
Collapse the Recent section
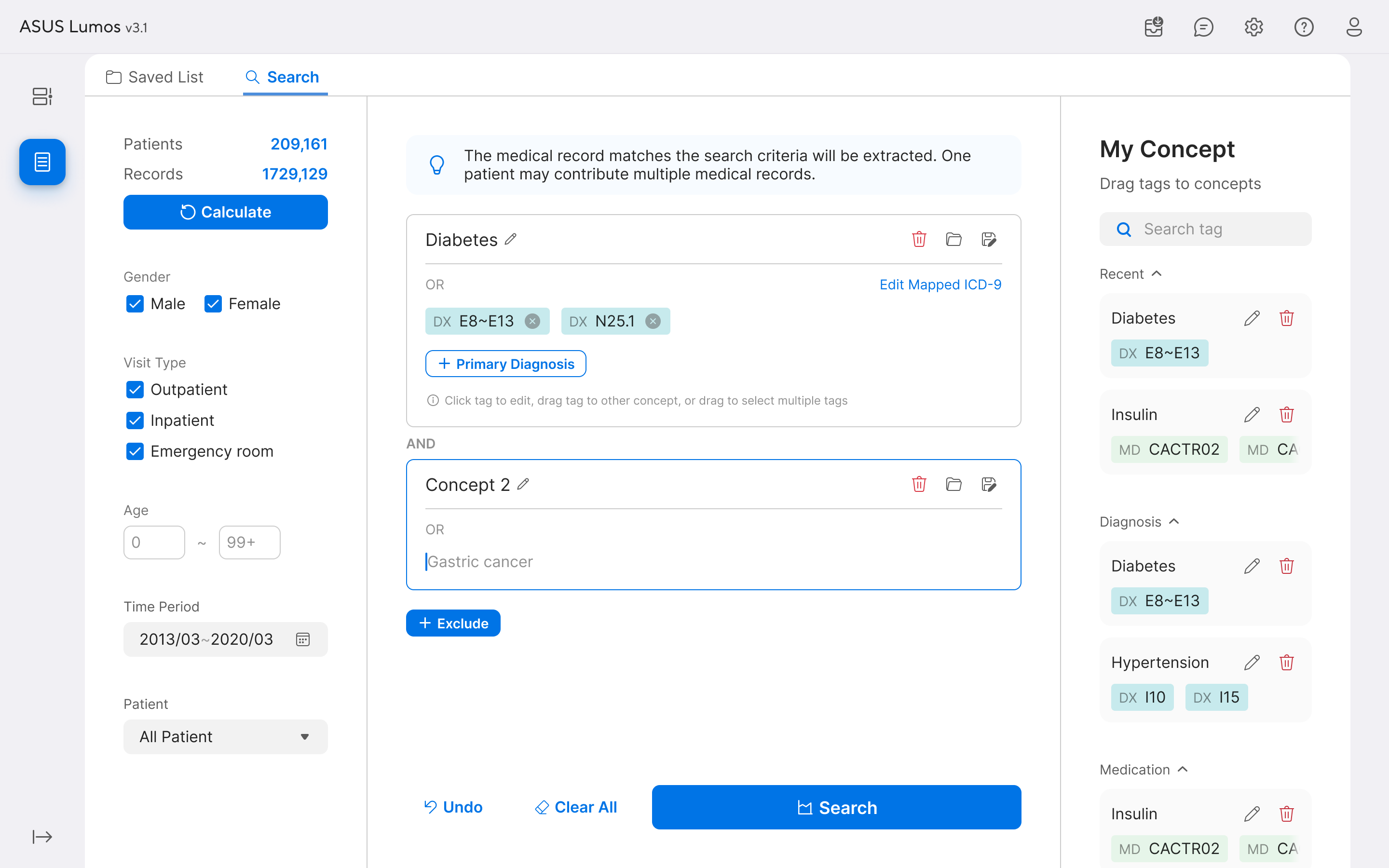click(1157, 274)
